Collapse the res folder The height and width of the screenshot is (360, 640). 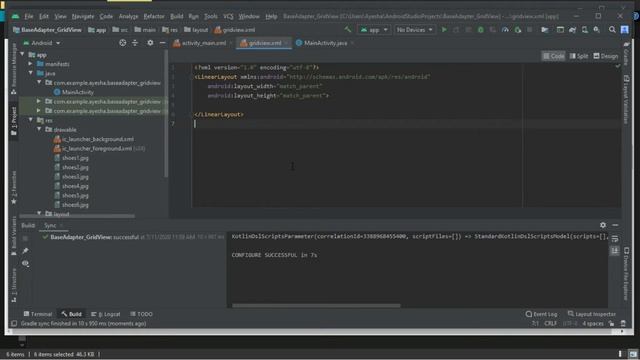coord(31,120)
